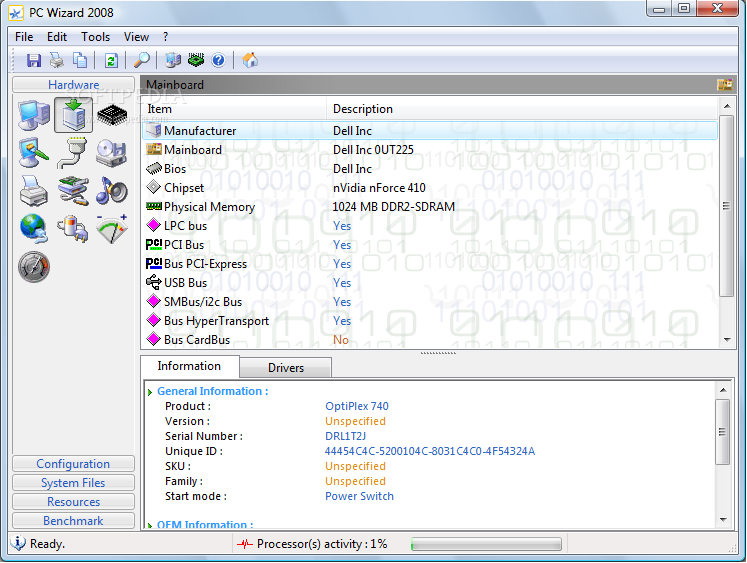Screen dimensions: 747x563
Task: Click the info icon in status bar
Action: tap(18, 543)
